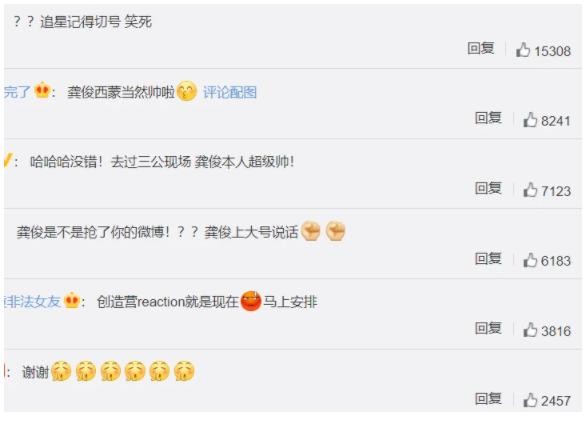Click the 2457 like count
This screenshot has width=586, height=425.
556,401
